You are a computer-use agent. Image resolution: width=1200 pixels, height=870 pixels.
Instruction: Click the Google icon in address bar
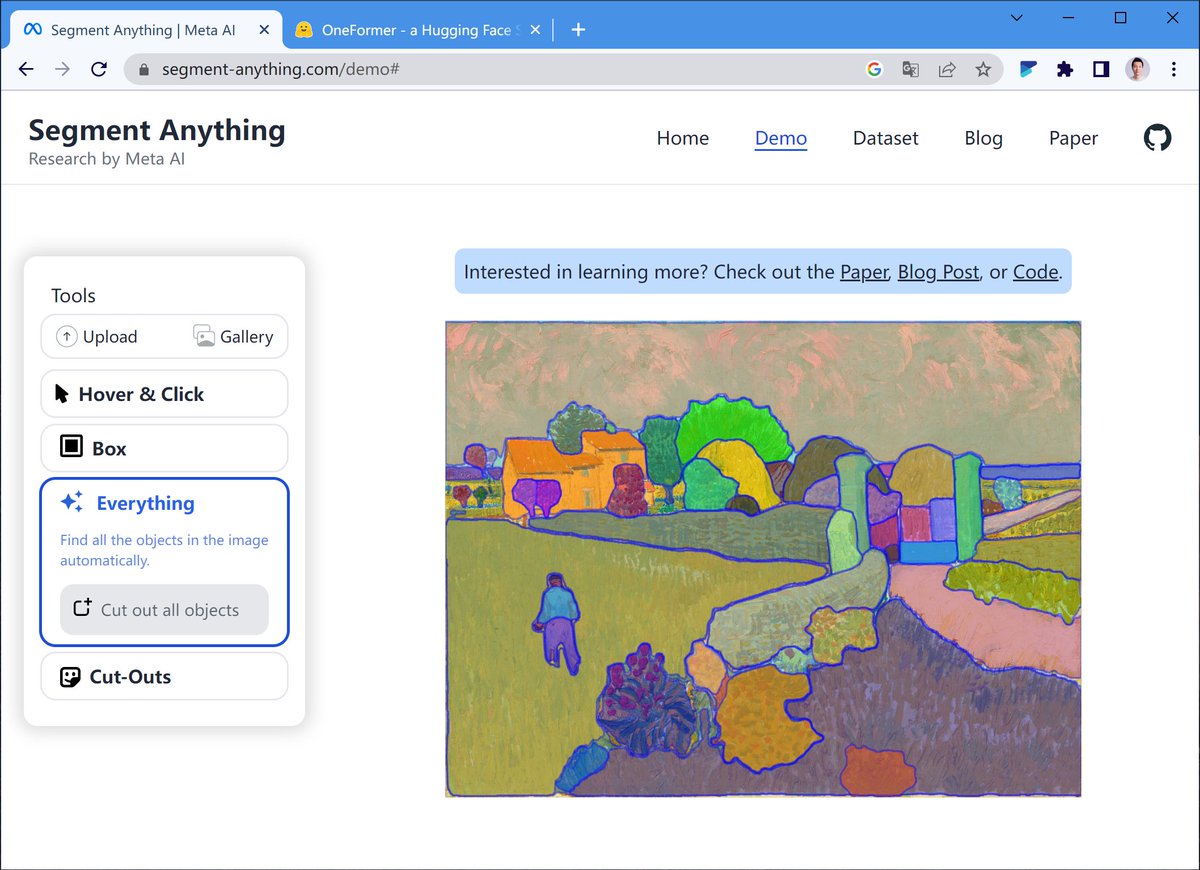click(874, 69)
